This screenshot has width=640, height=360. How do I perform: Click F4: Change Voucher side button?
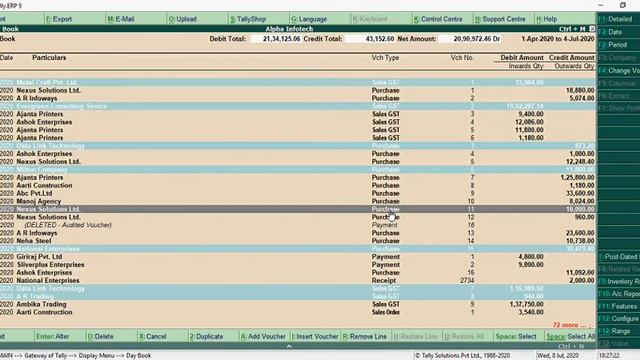tap(618, 70)
